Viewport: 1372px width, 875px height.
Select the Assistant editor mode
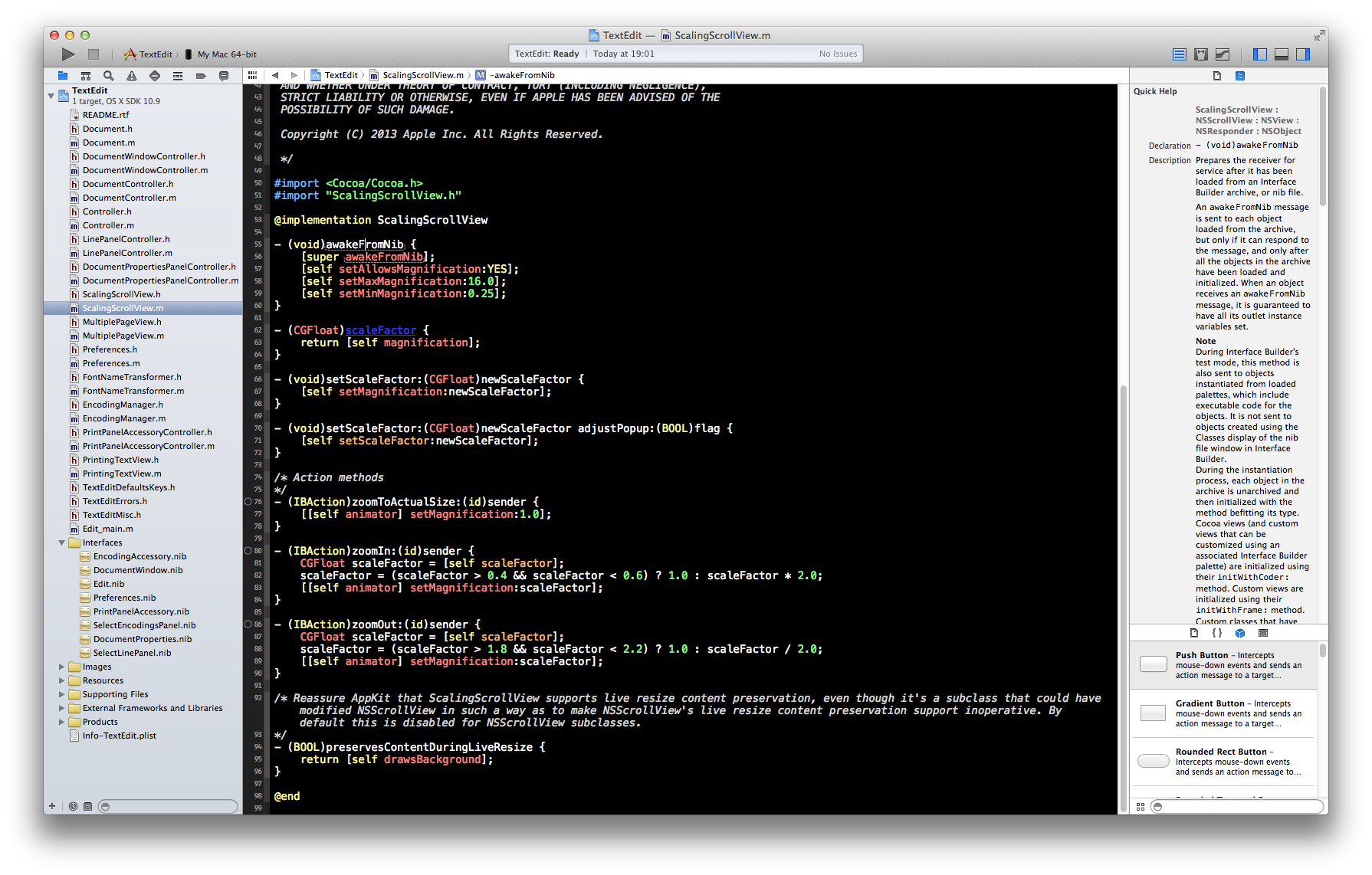pyautogui.click(x=1201, y=54)
